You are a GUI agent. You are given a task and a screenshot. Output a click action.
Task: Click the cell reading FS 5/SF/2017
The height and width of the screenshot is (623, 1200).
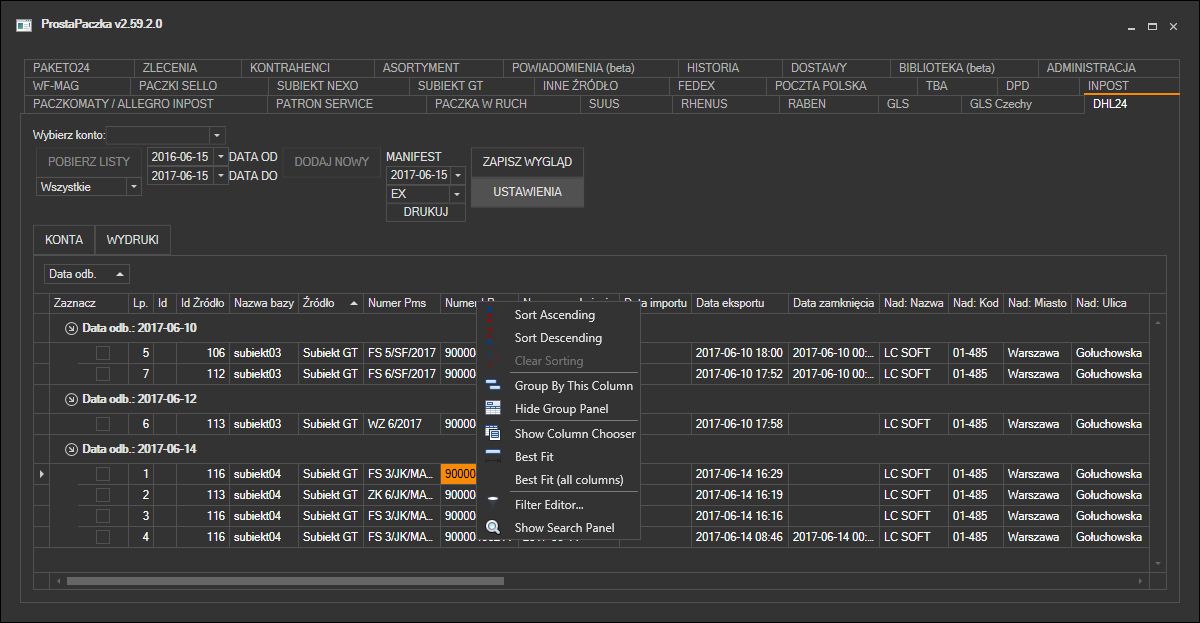coord(402,352)
